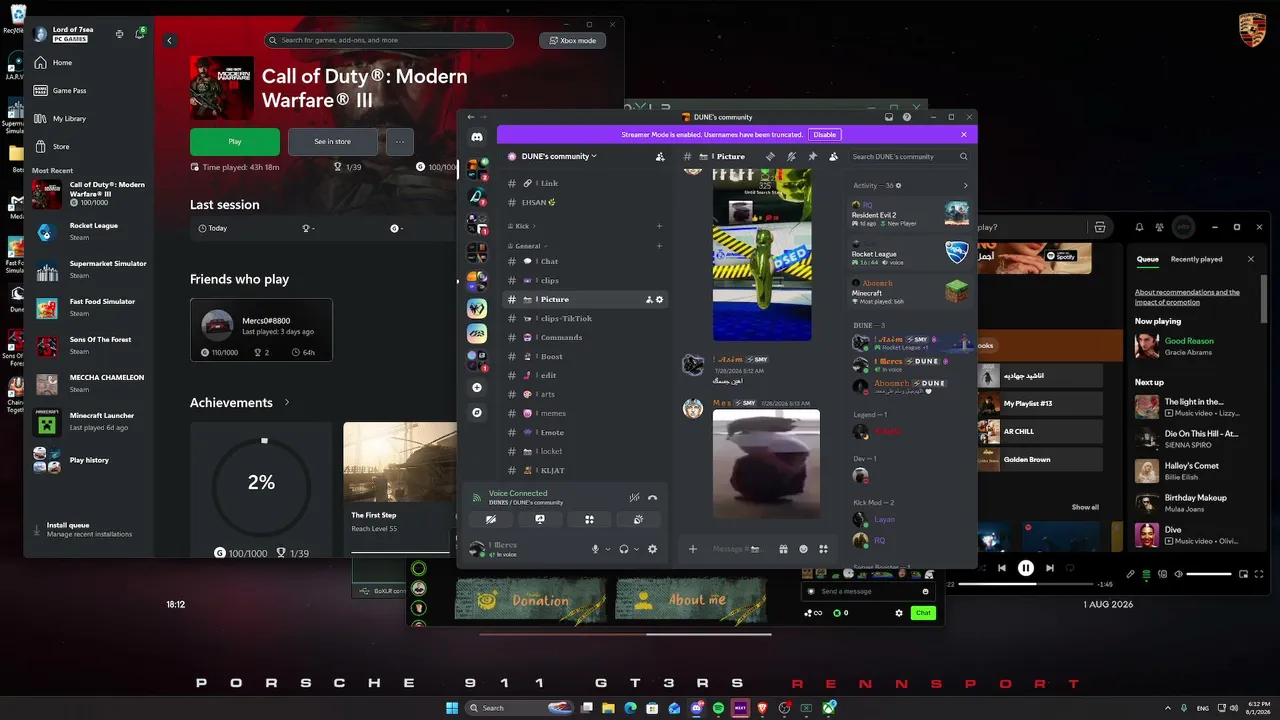This screenshot has height=720, width=1280.
Task: Open settings gear for Picture channel row
Action: (659, 300)
